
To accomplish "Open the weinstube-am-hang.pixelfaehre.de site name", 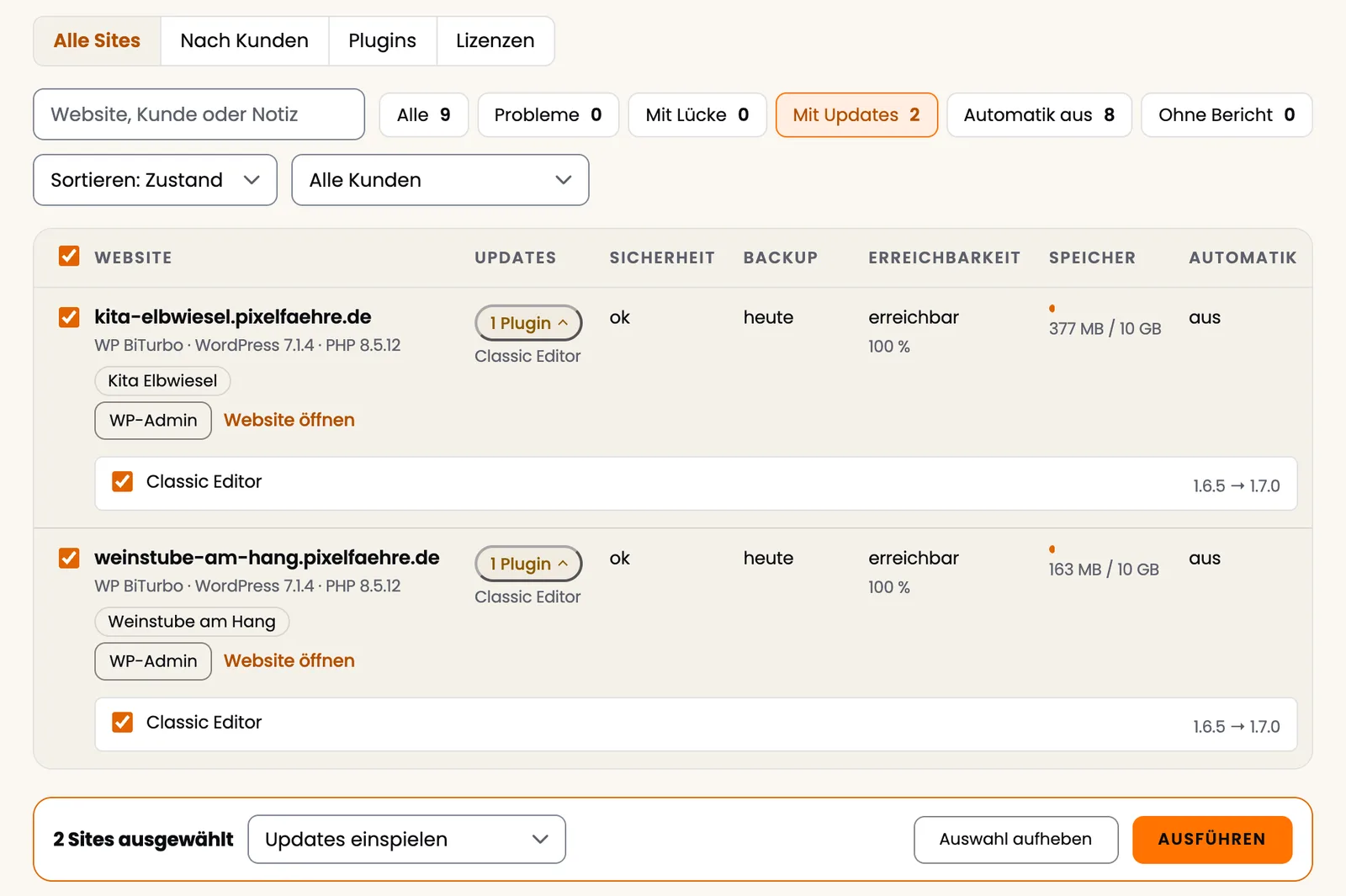I will pyautogui.click(x=267, y=558).
